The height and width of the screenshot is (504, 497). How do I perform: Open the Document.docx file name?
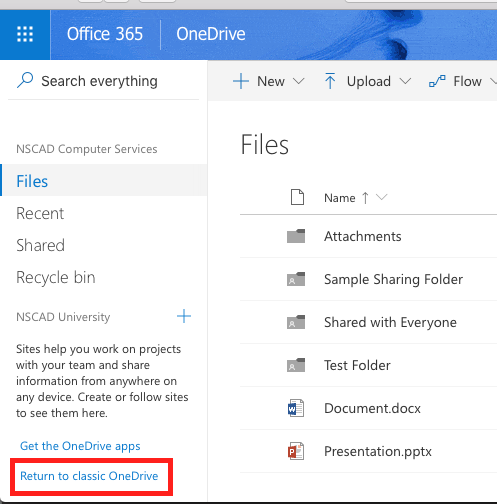click(372, 408)
